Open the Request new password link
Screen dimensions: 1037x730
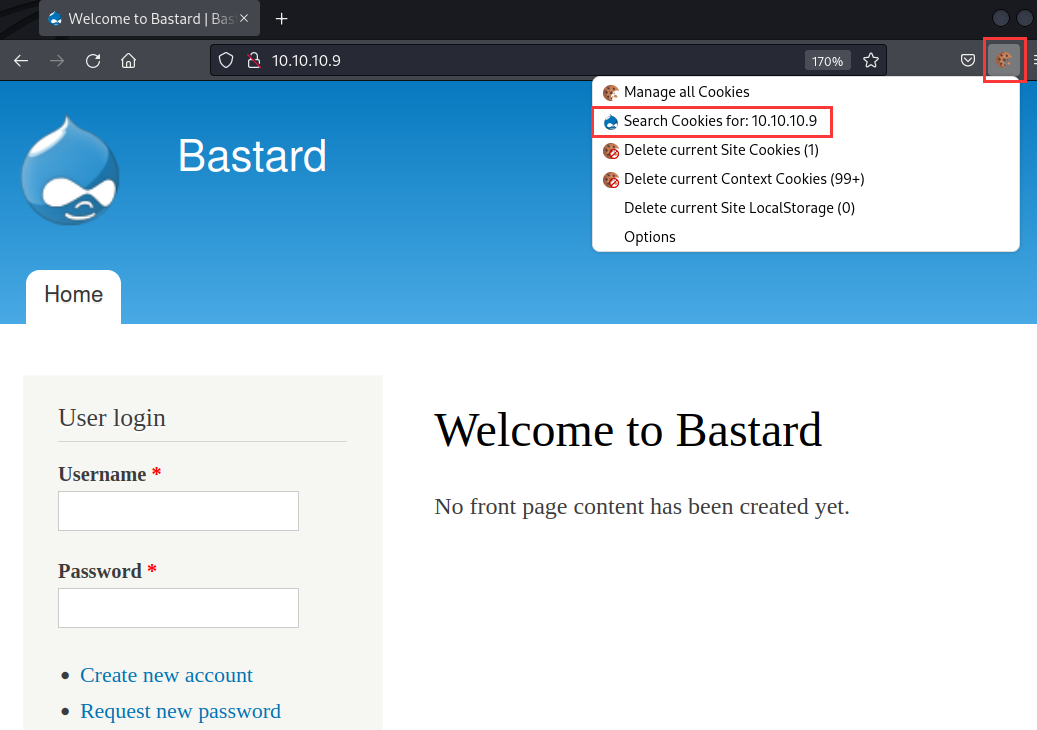180,711
